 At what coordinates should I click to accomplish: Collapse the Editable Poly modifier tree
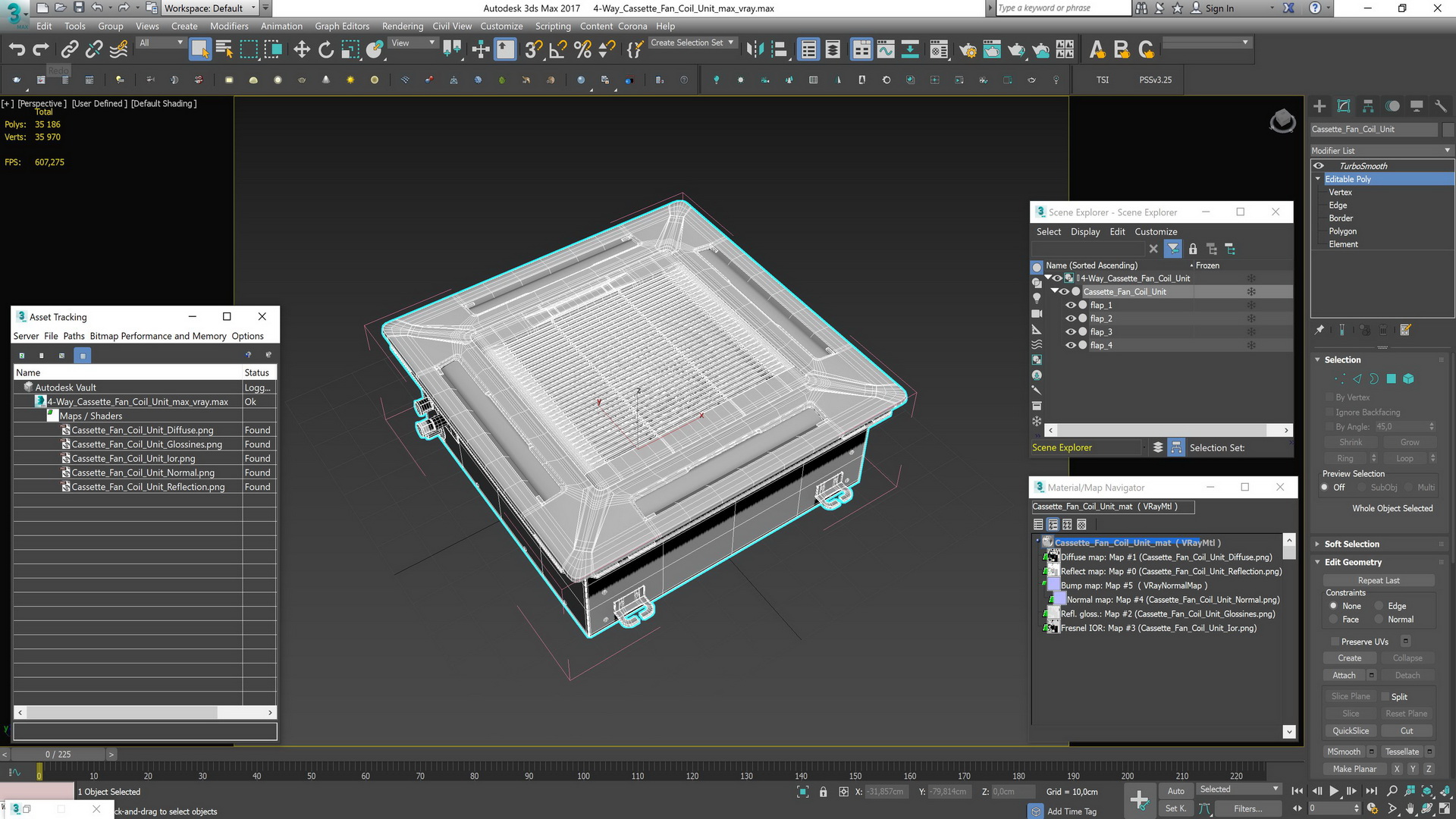(1318, 179)
